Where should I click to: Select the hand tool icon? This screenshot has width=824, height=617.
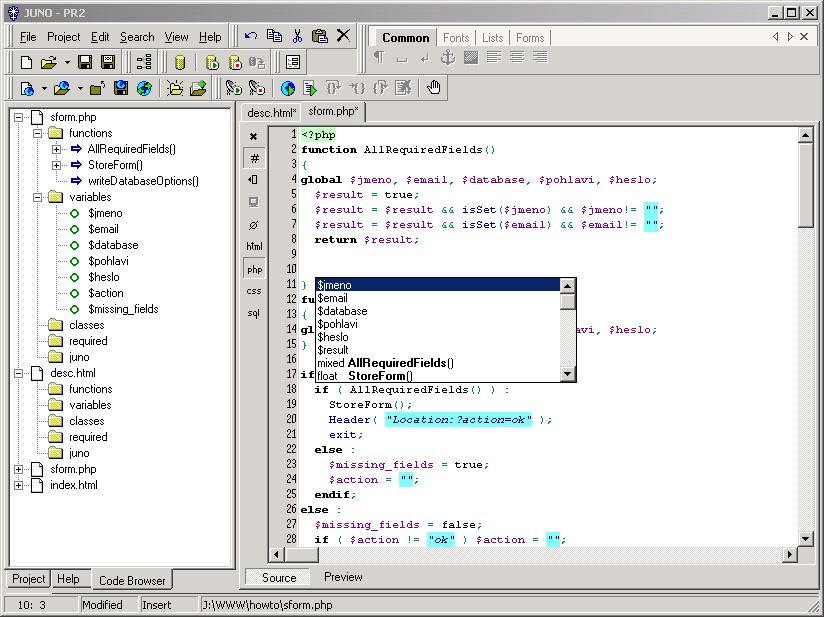coord(434,88)
